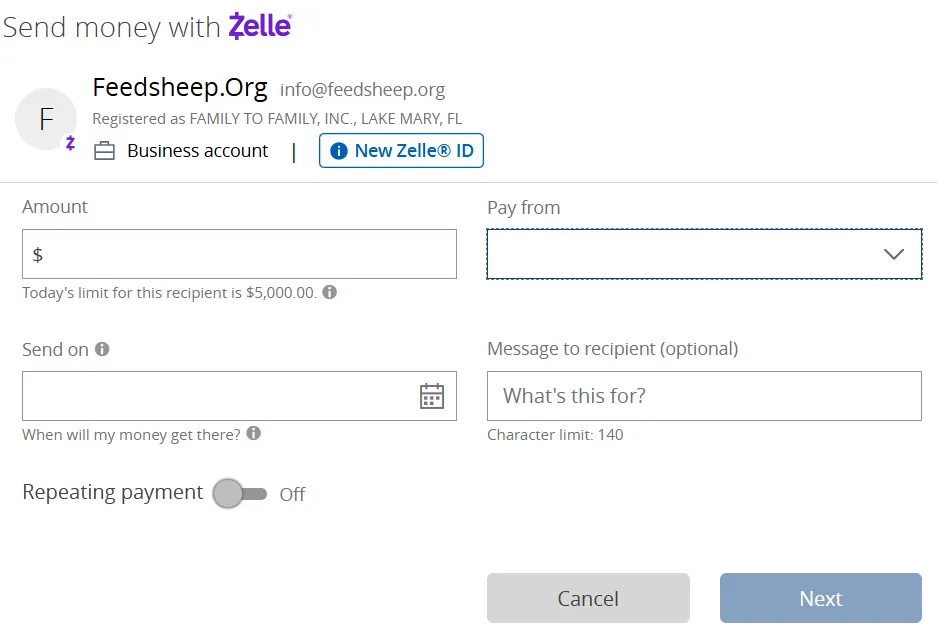This screenshot has height=633, width=937.
Task: Click the New Zelle® ID button
Action: coord(401,151)
